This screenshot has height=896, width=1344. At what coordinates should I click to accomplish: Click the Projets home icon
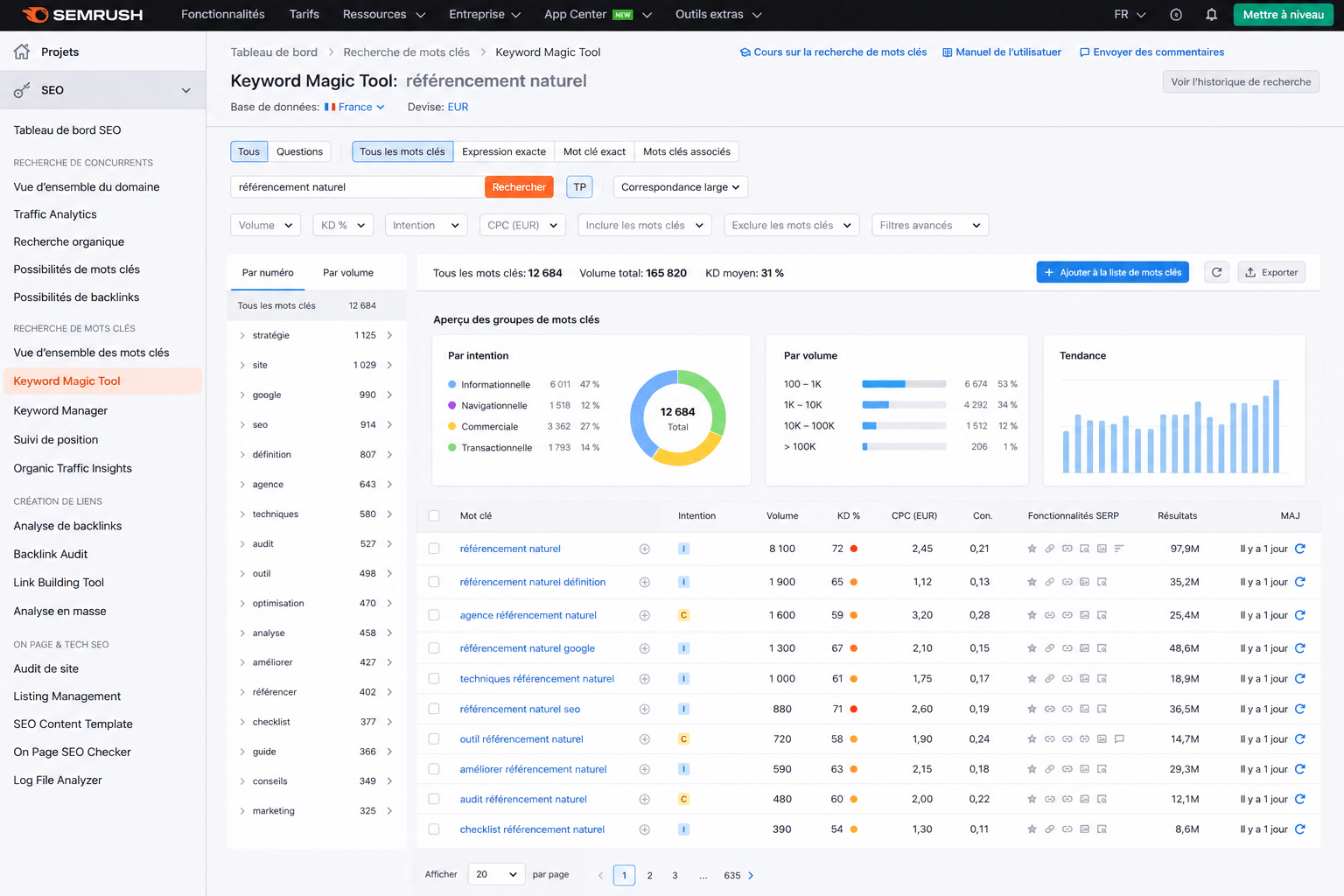point(22,52)
